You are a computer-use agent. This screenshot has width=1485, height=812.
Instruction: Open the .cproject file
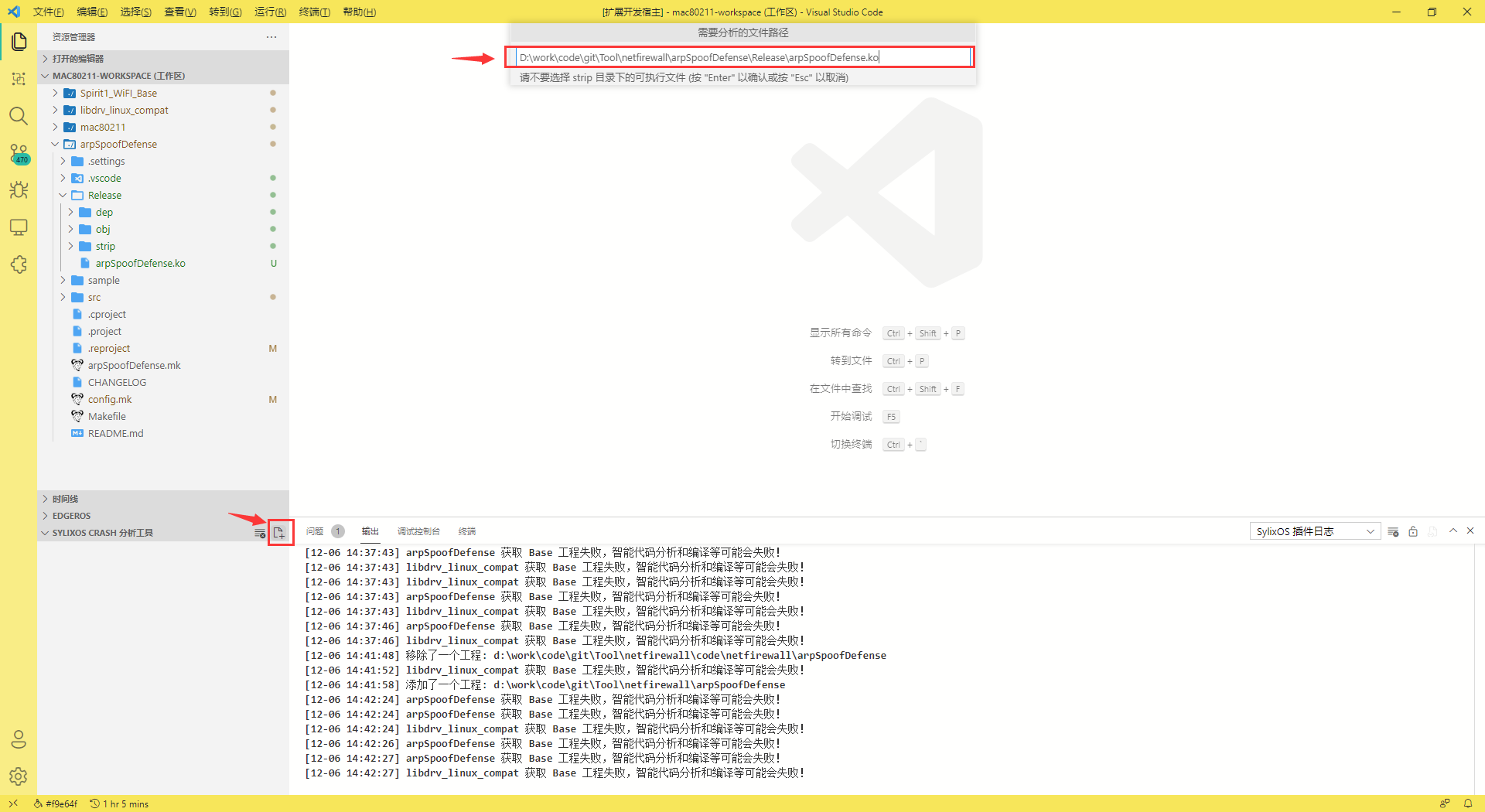(163, 314)
